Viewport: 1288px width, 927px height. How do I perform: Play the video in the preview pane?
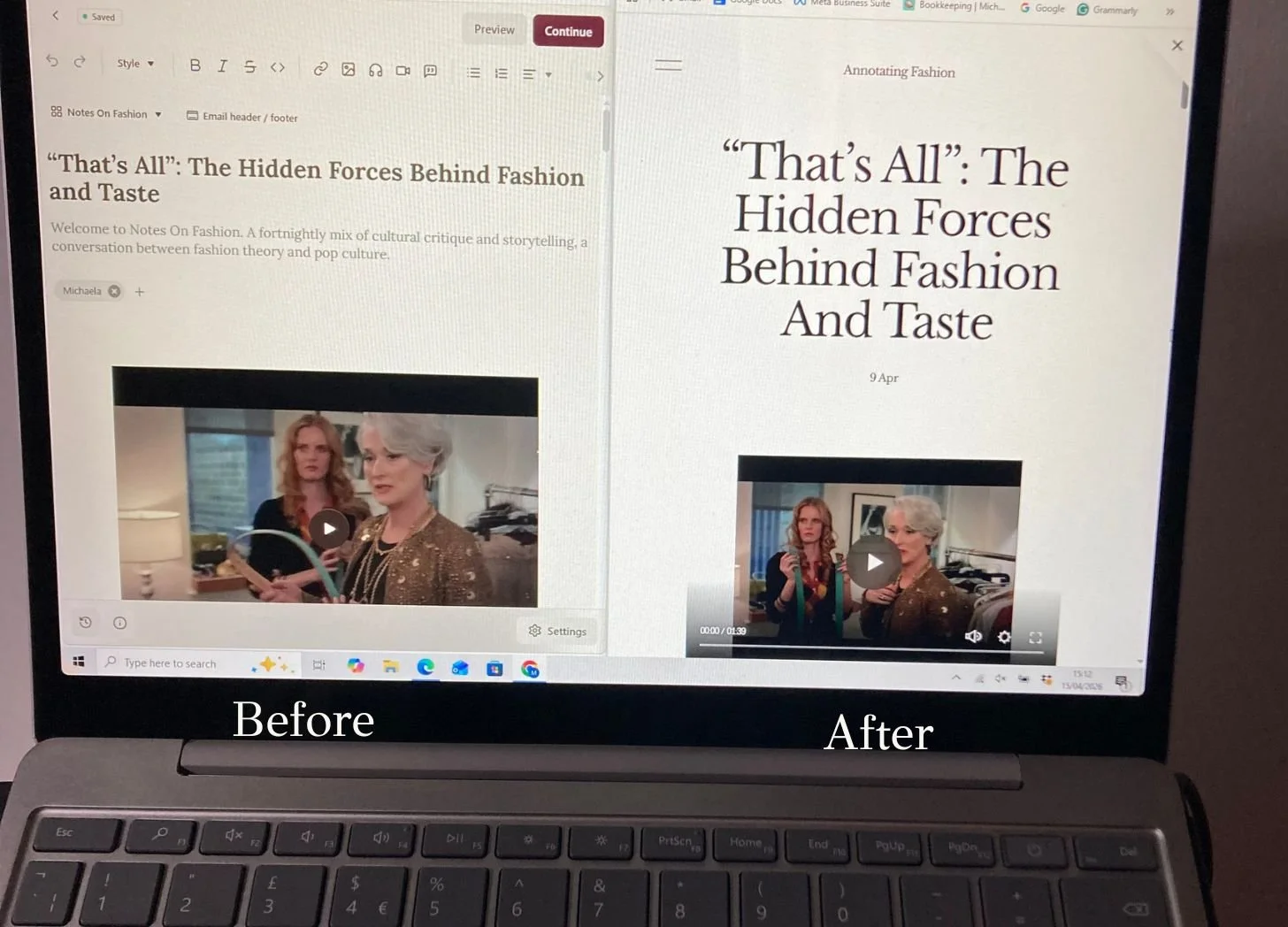click(x=874, y=562)
